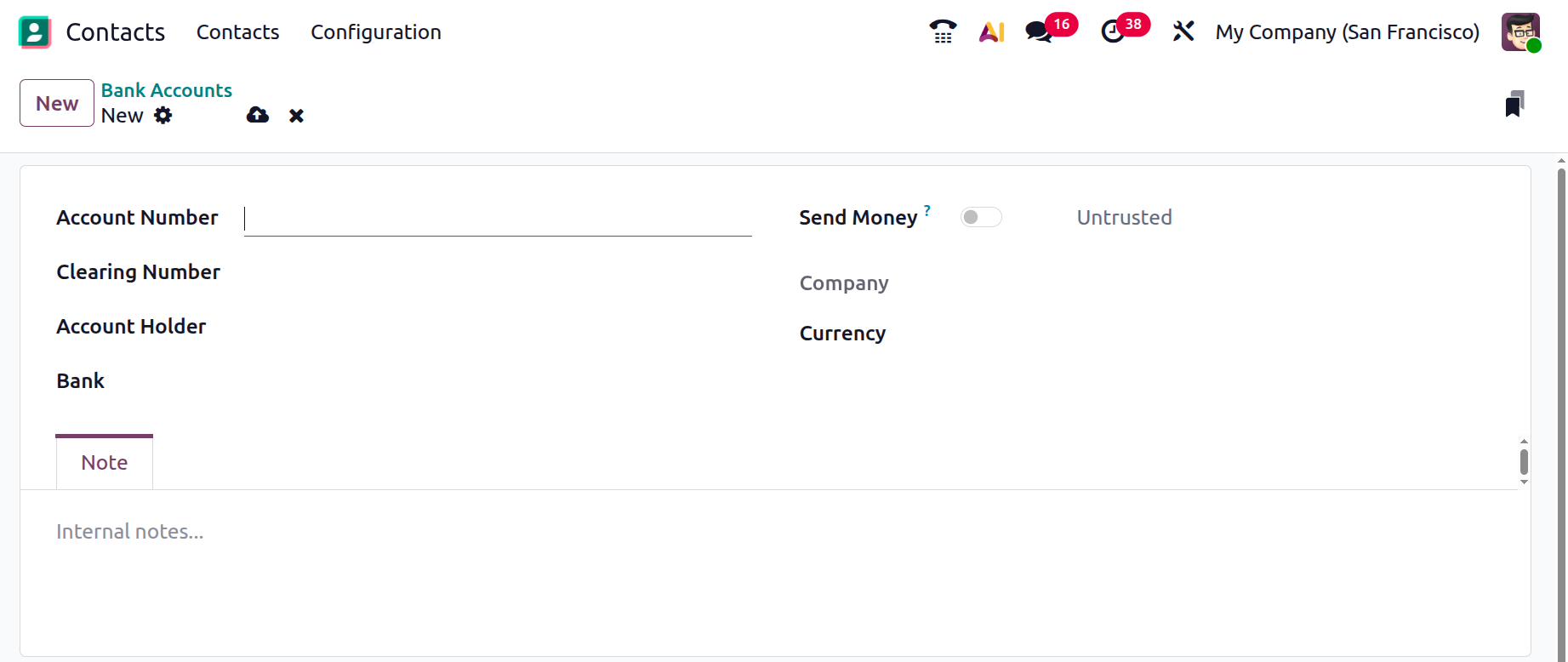
Task: Open the user avatar menu
Action: [x=1520, y=32]
